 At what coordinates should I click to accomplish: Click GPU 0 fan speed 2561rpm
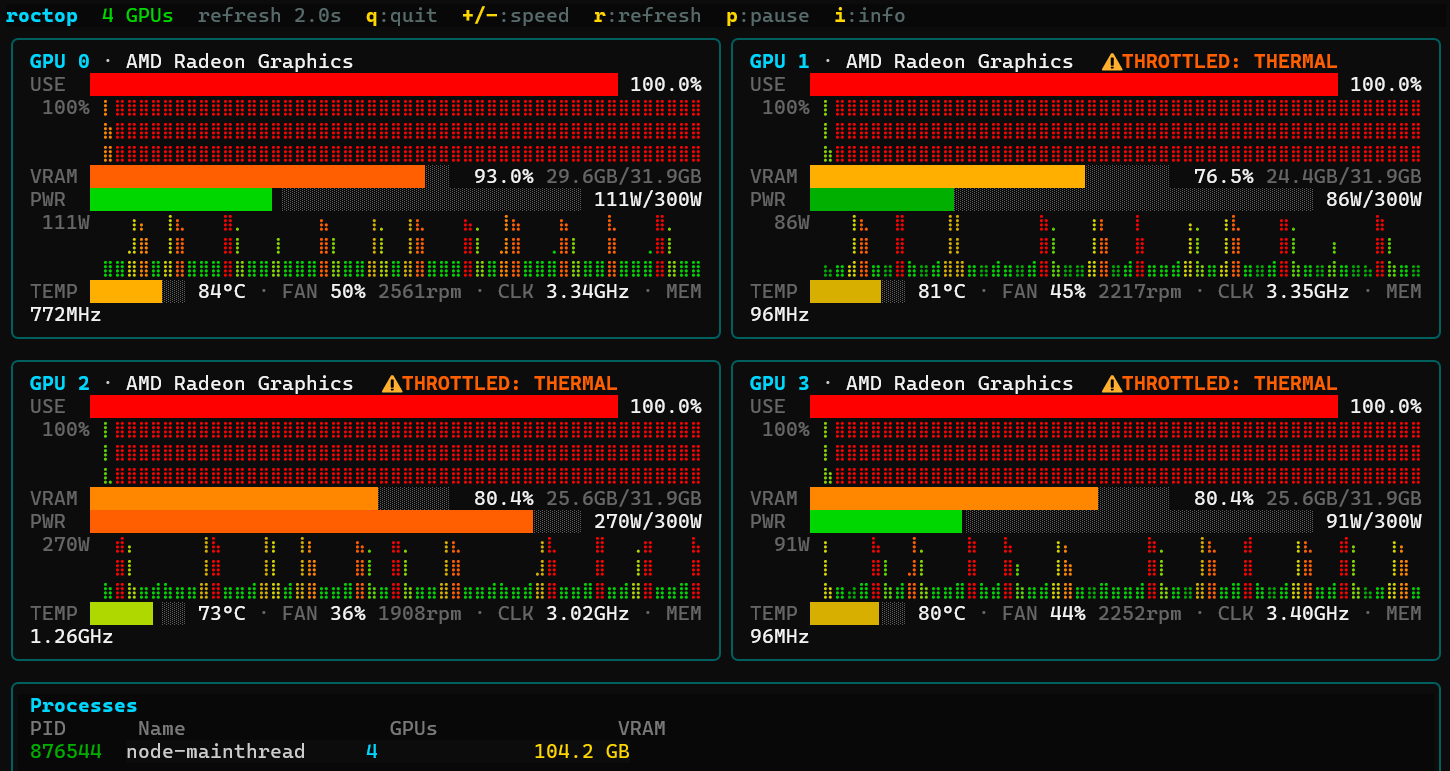pyautogui.click(x=419, y=291)
